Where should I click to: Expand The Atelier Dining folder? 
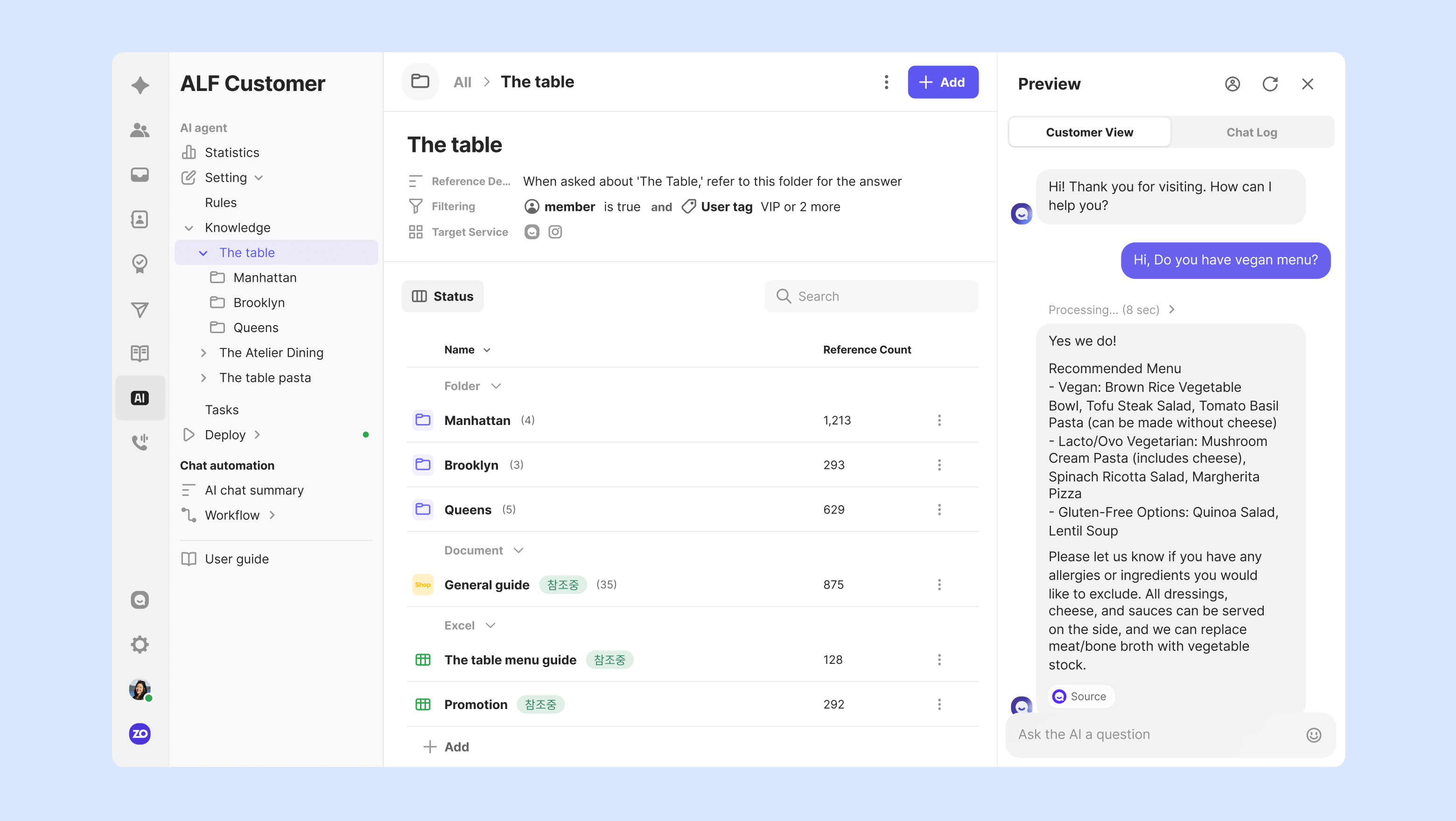203,353
